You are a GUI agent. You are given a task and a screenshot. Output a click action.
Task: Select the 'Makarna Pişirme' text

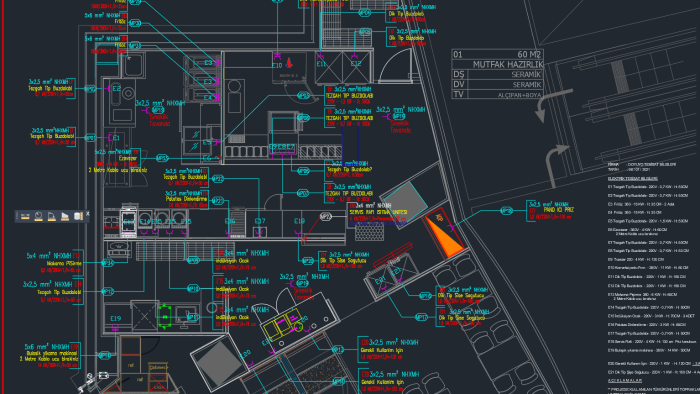coord(64,264)
